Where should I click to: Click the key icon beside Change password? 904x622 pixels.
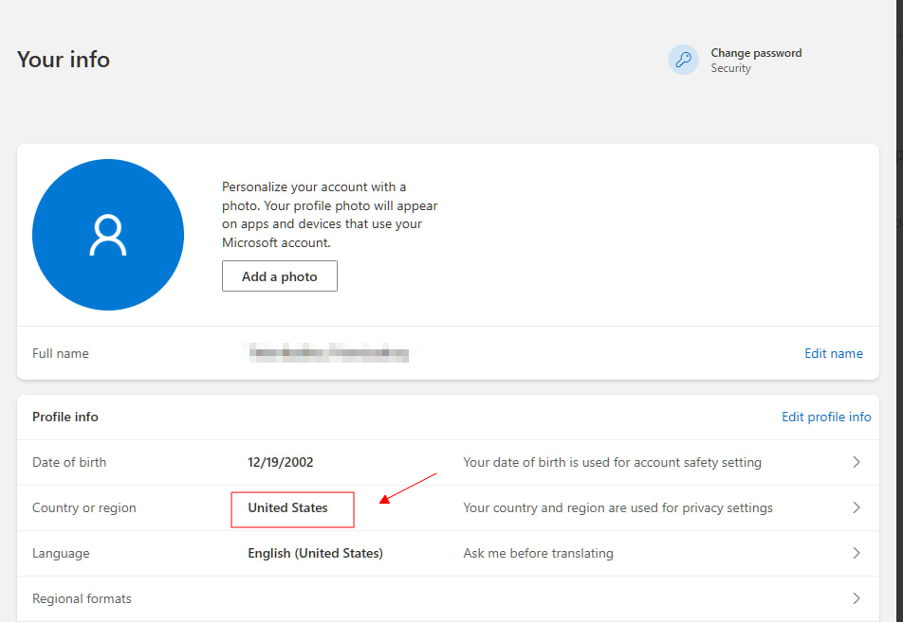[x=684, y=60]
